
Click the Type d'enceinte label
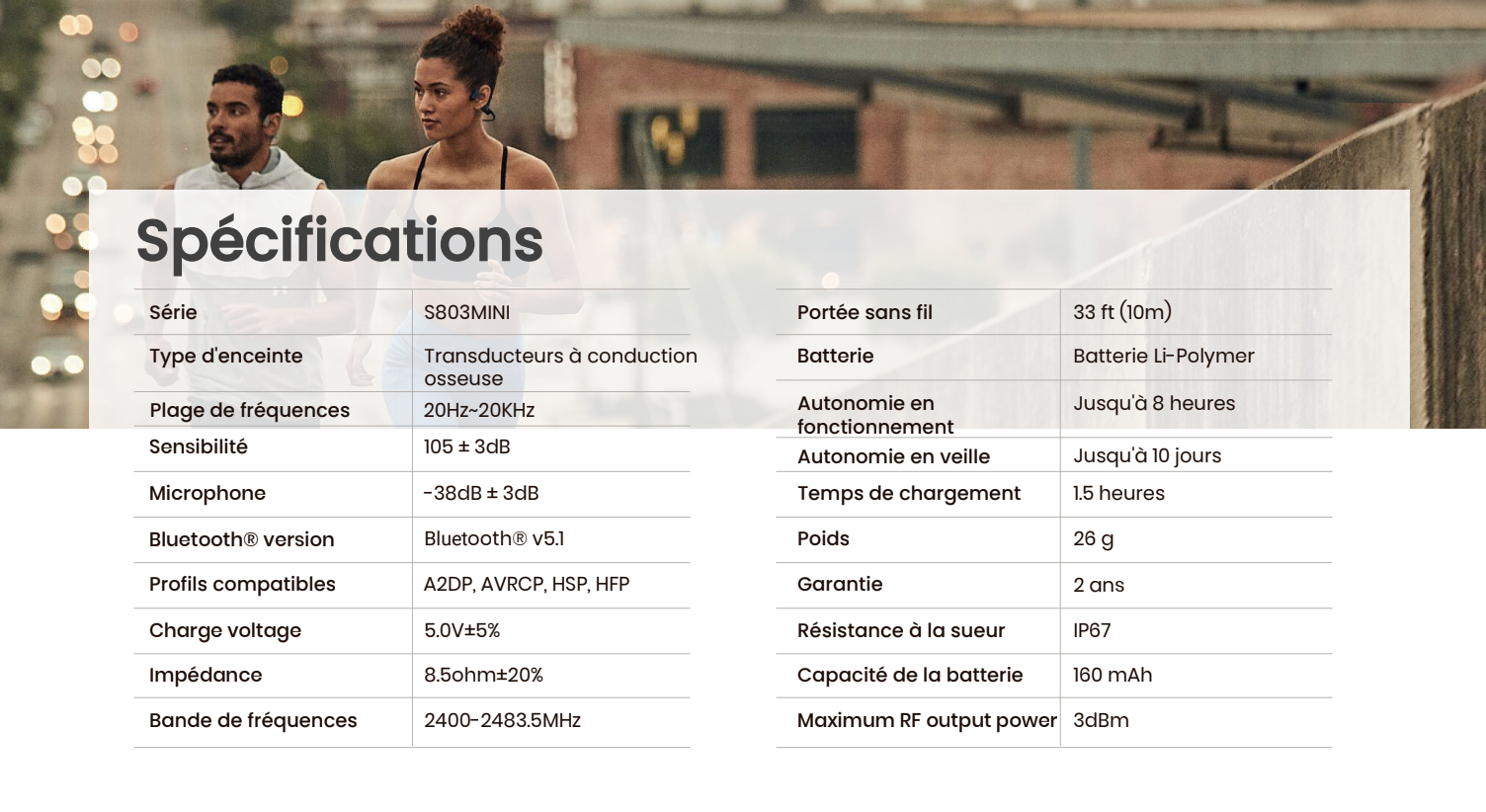226,356
